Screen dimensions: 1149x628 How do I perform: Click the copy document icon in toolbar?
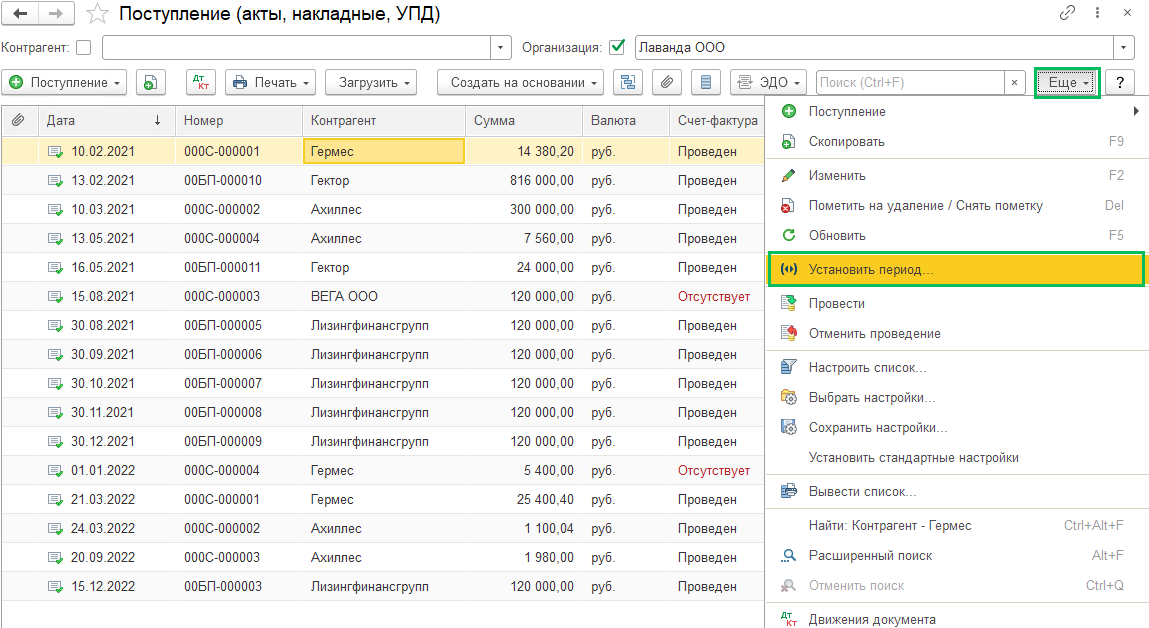(x=149, y=83)
